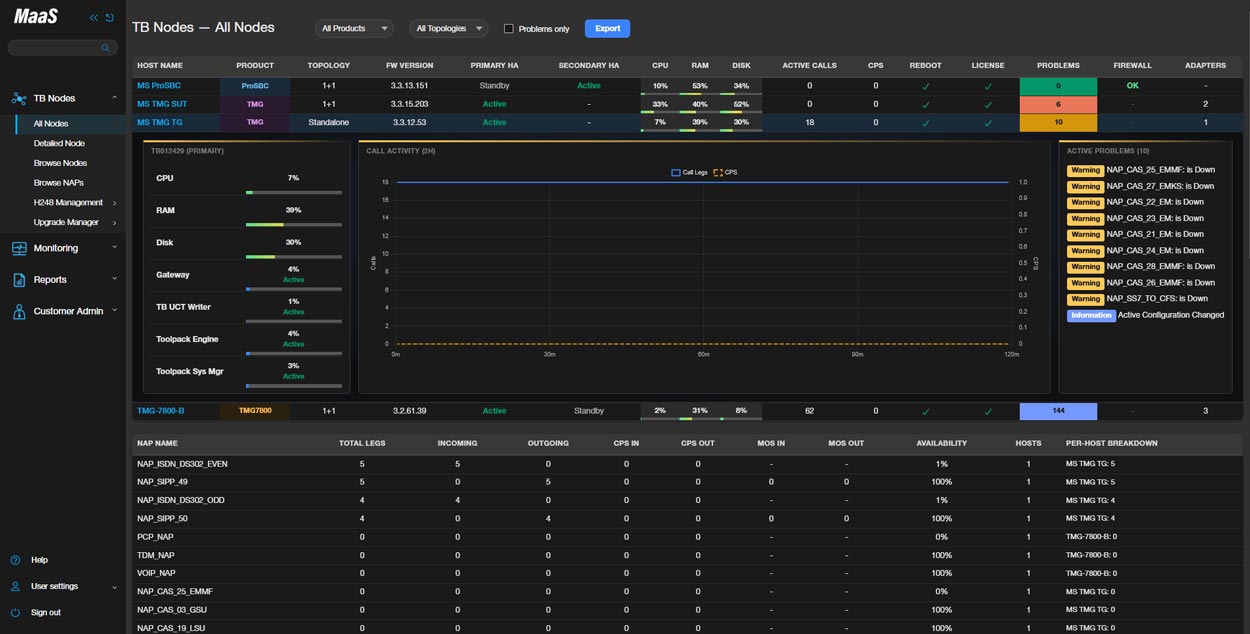Click the MaaS logo
Screen dimensions: 1250x634
36,17
